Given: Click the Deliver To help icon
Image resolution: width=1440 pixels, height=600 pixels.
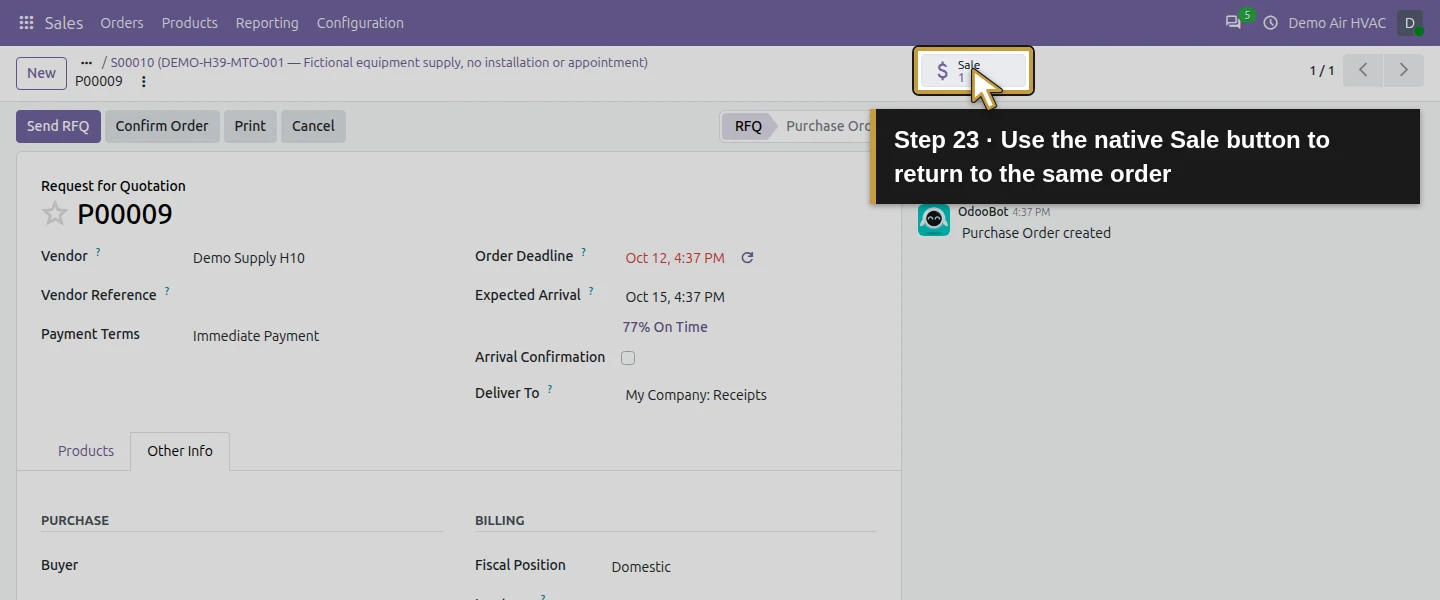Looking at the screenshot, I should click(x=549, y=389).
